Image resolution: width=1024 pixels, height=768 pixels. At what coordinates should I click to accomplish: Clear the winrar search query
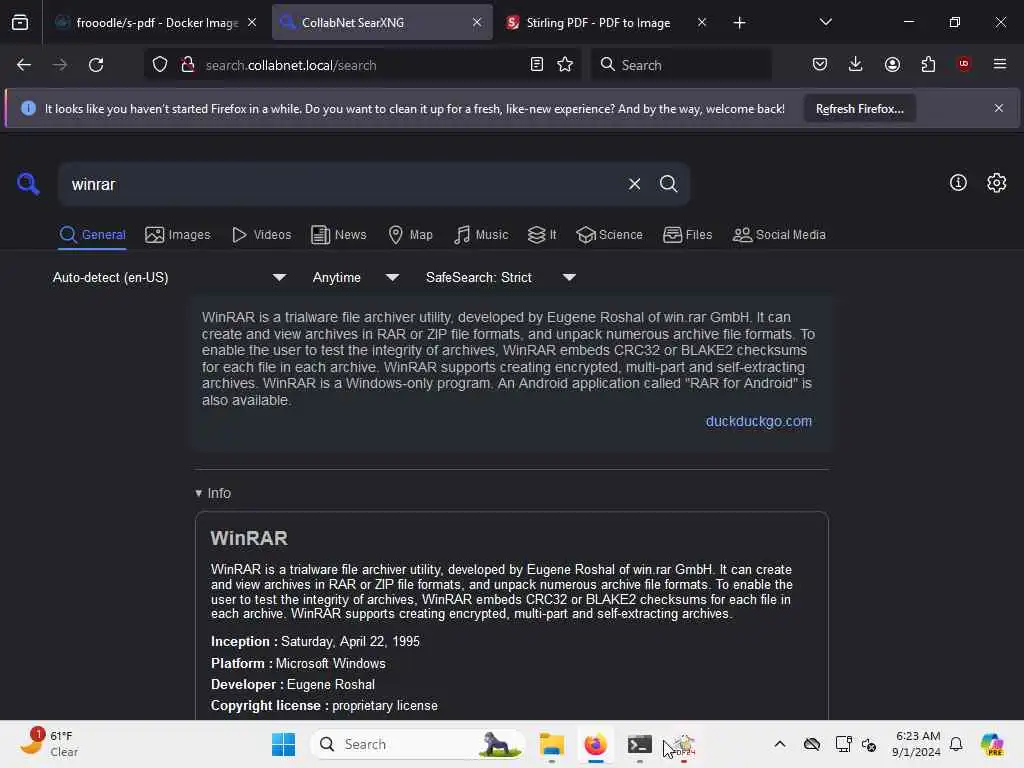634,184
